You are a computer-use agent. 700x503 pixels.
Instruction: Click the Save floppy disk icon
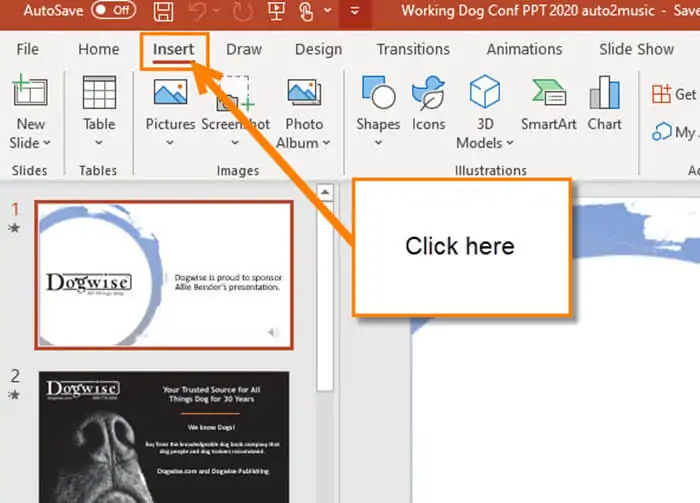[x=163, y=11]
